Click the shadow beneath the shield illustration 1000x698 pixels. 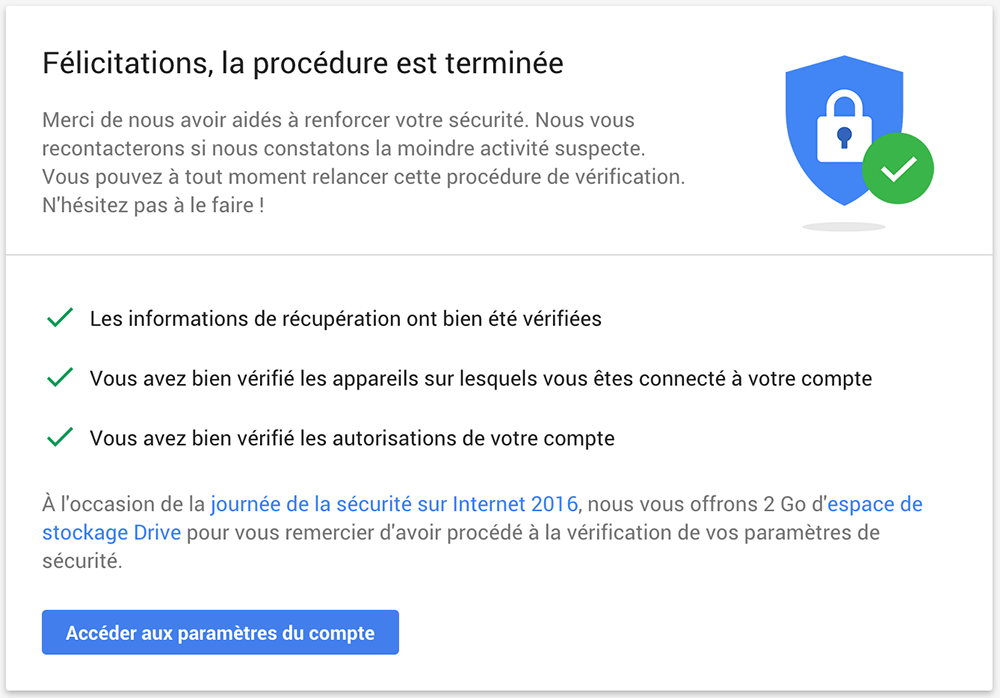coord(843,225)
